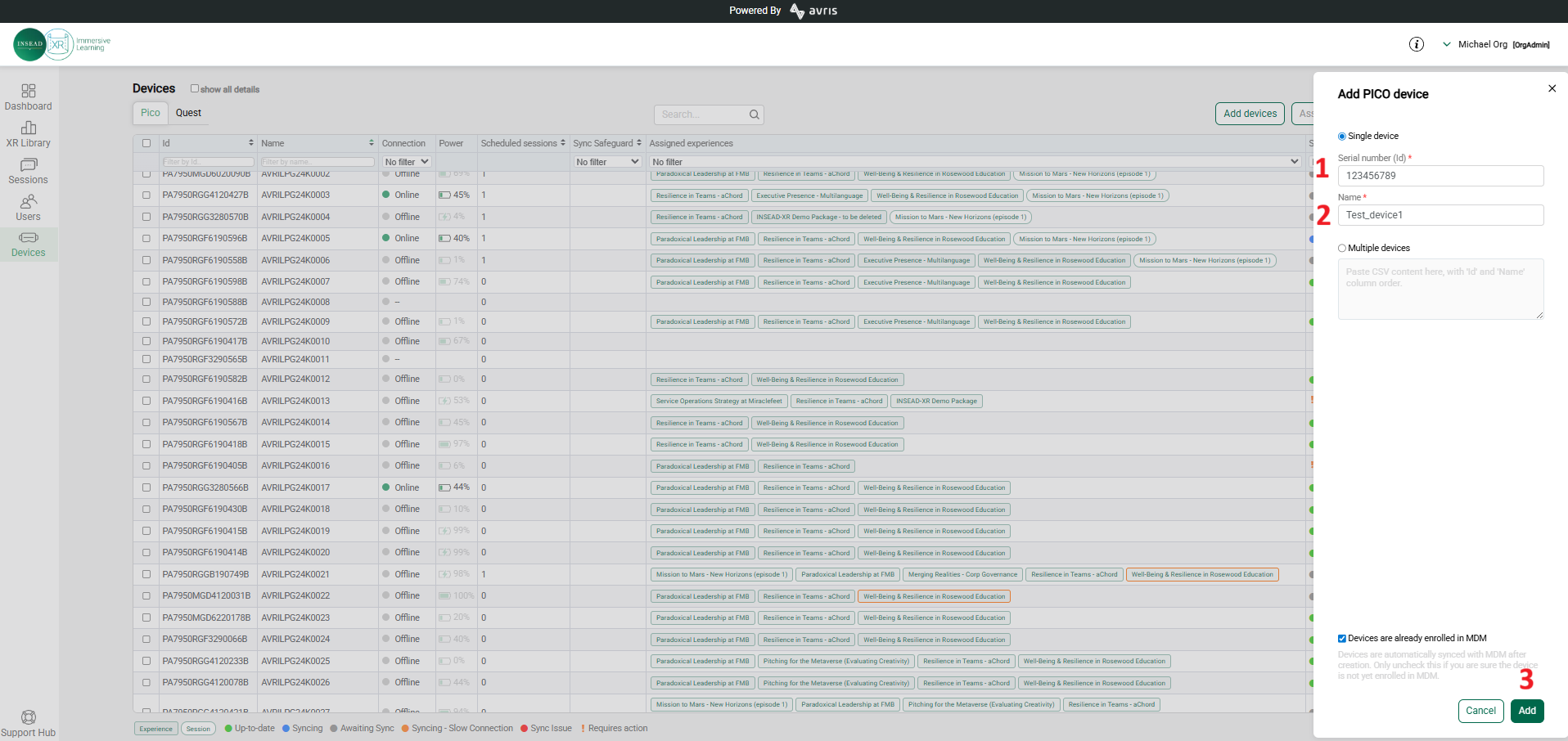The height and width of the screenshot is (741, 1568).
Task: Click Service Operations Strategy at Miraclefeet tag
Action: [x=719, y=401]
